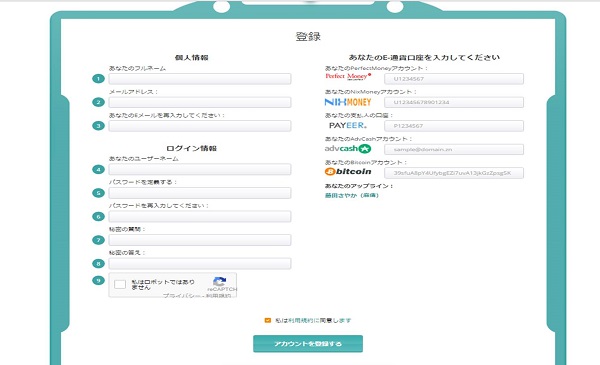Click the re-enter email input field
The width and height of the screenshot is (600, 365).
200,126
